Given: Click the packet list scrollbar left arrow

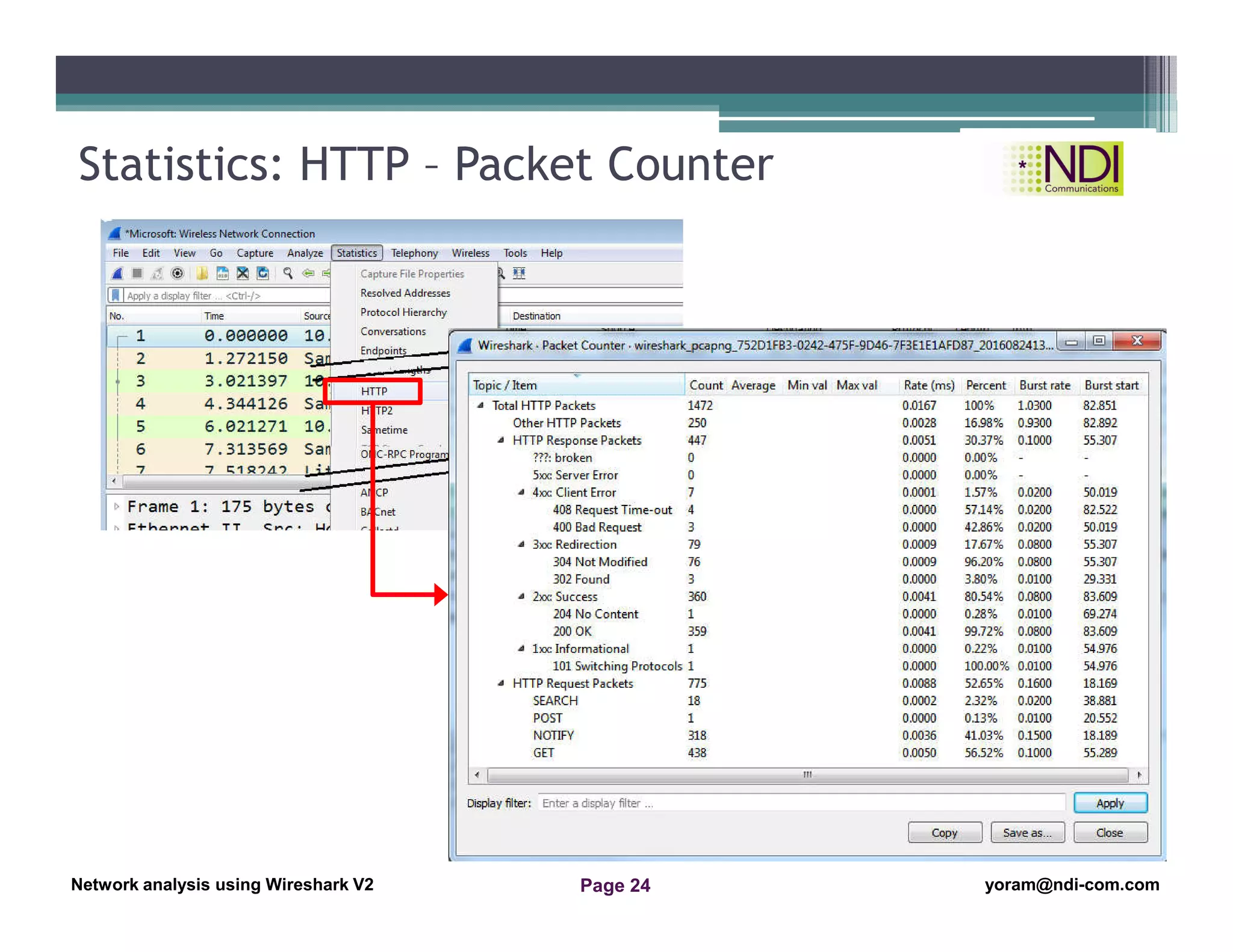Looking at the screenshot, I should coord(114,481).
